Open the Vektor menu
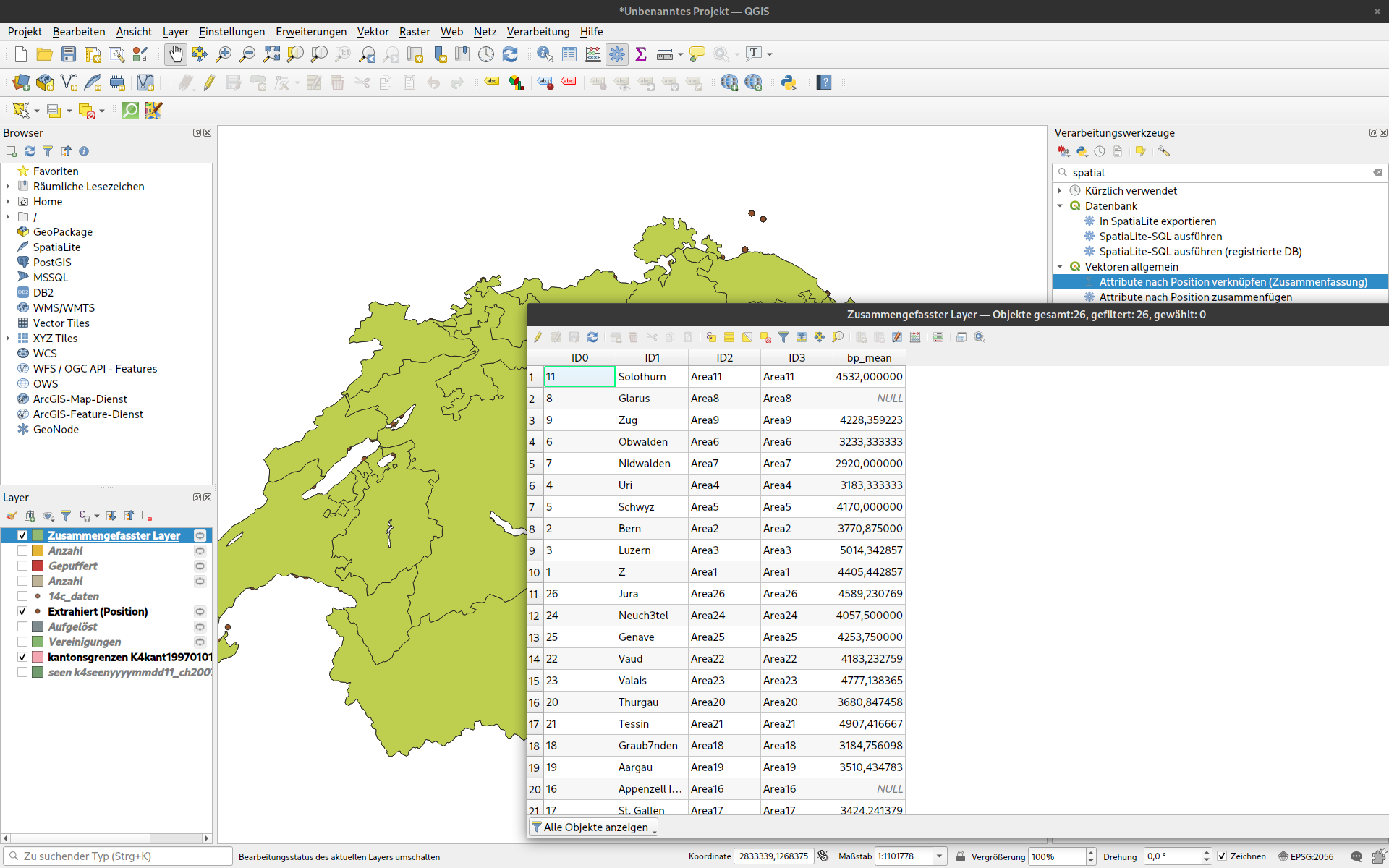This screenshot has height=868, width=1389. [373, 32]
